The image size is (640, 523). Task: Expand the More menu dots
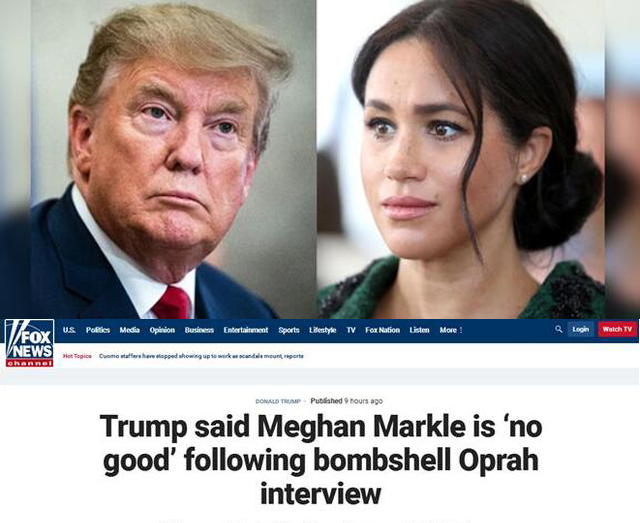(x=461, y=330)
